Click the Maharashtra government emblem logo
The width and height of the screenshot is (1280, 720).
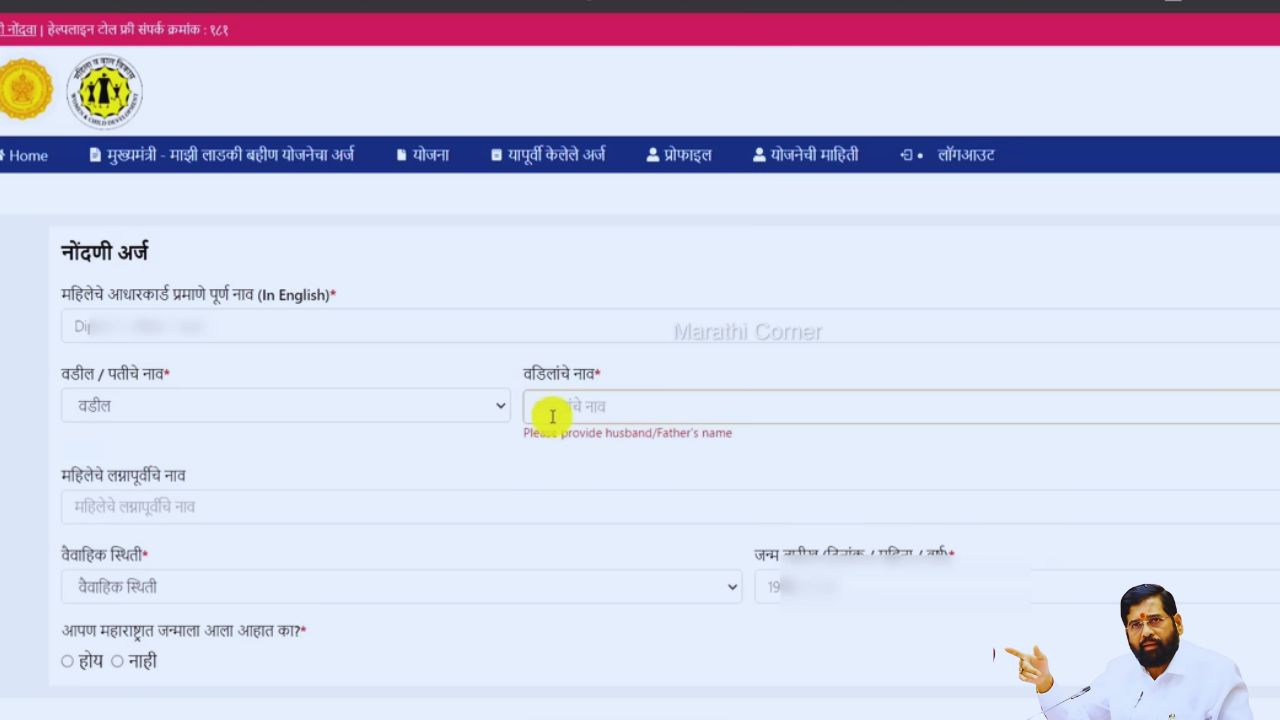point(25,90)
